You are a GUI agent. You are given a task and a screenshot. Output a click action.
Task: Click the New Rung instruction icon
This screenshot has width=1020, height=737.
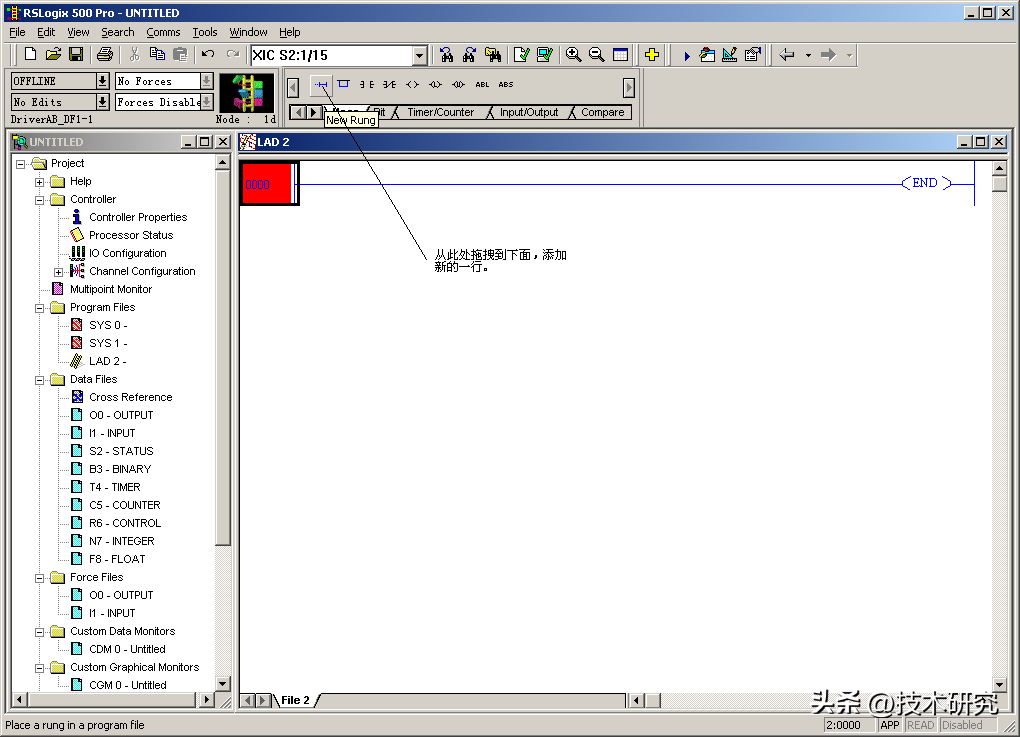pyautogui.click(x=321, y=85)
